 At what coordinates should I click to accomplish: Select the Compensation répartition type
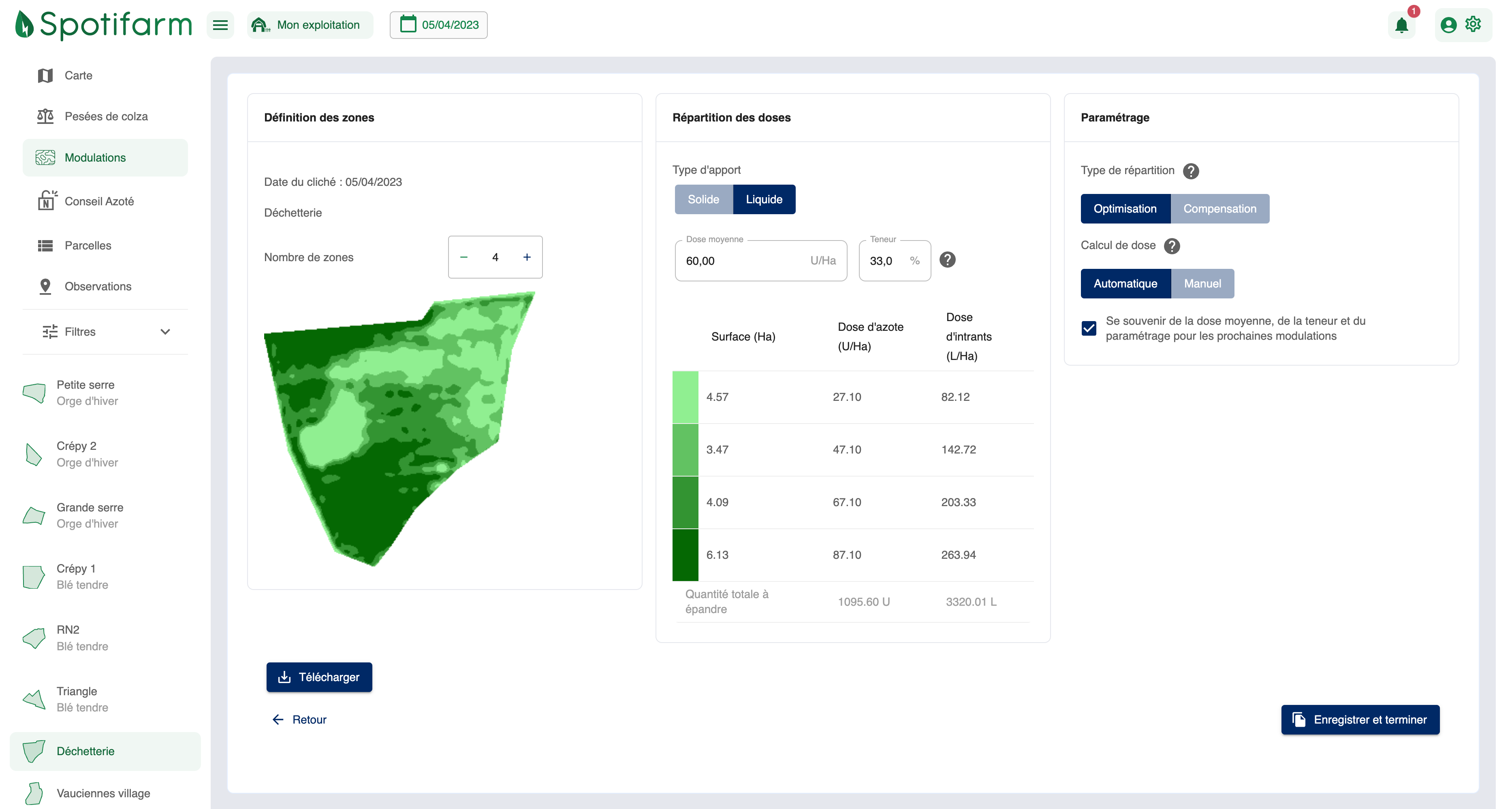click(1220, 208)
